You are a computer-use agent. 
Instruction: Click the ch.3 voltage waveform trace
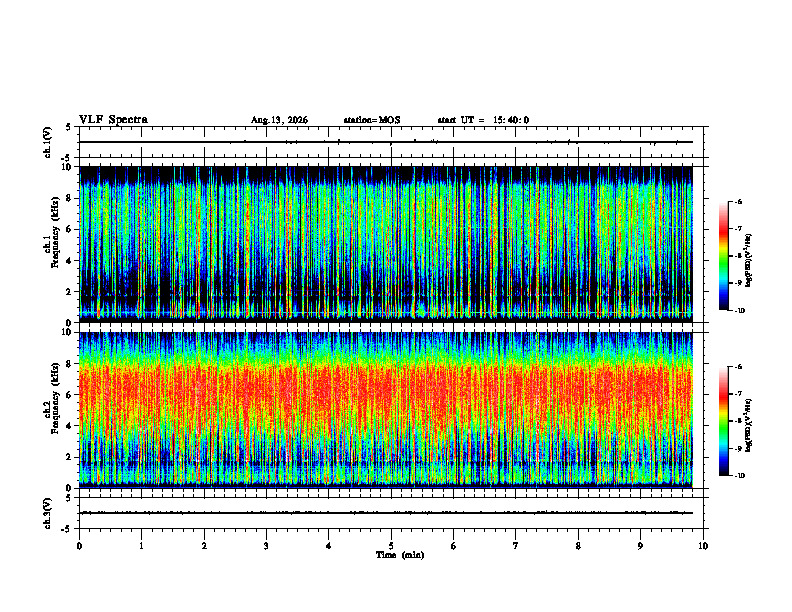click(x=386, y=513)
